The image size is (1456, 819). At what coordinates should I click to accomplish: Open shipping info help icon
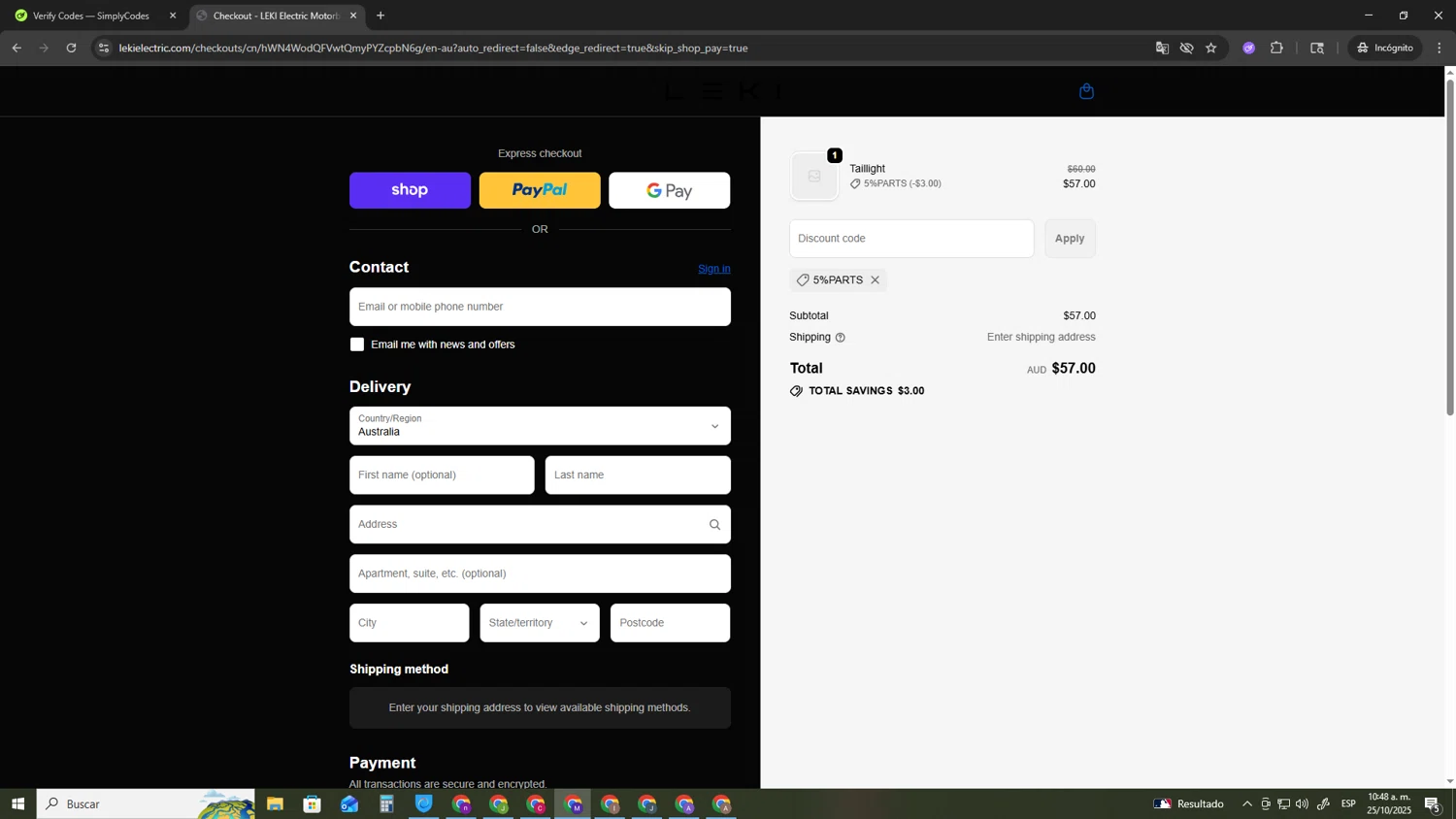click(x=841, y=338)
